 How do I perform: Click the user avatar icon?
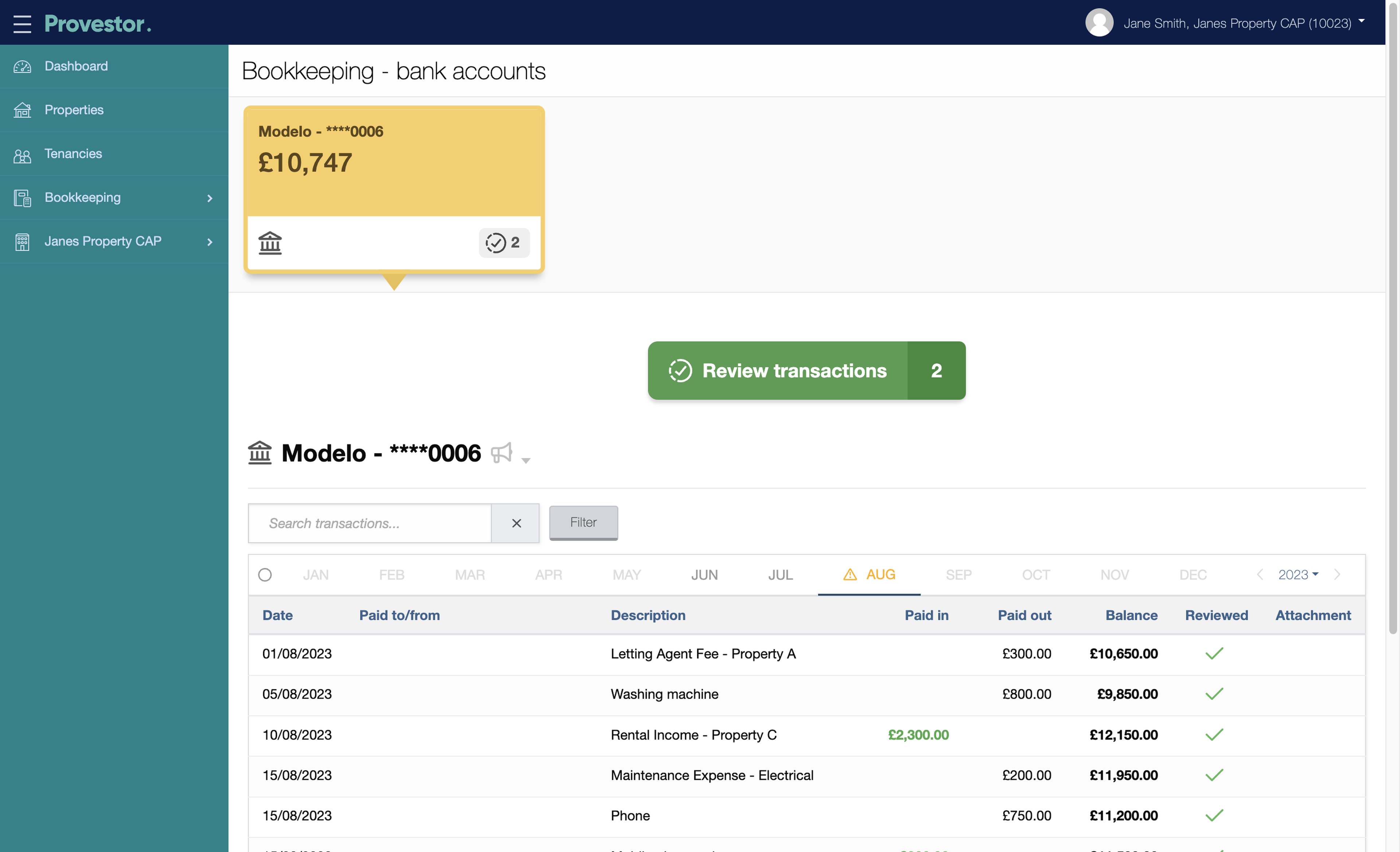[1099, 23]
